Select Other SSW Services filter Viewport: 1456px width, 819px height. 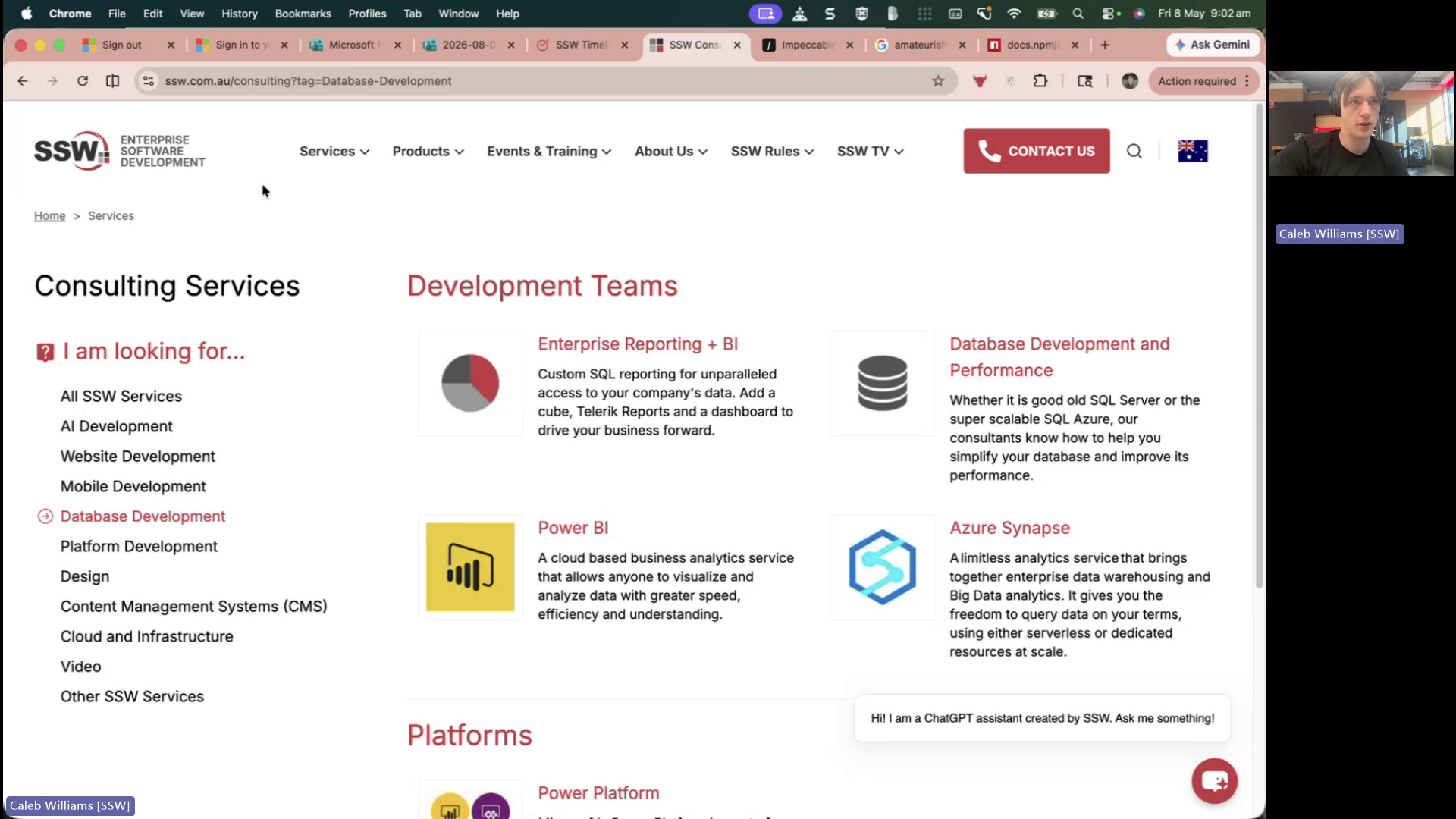(x=132, y=697)
